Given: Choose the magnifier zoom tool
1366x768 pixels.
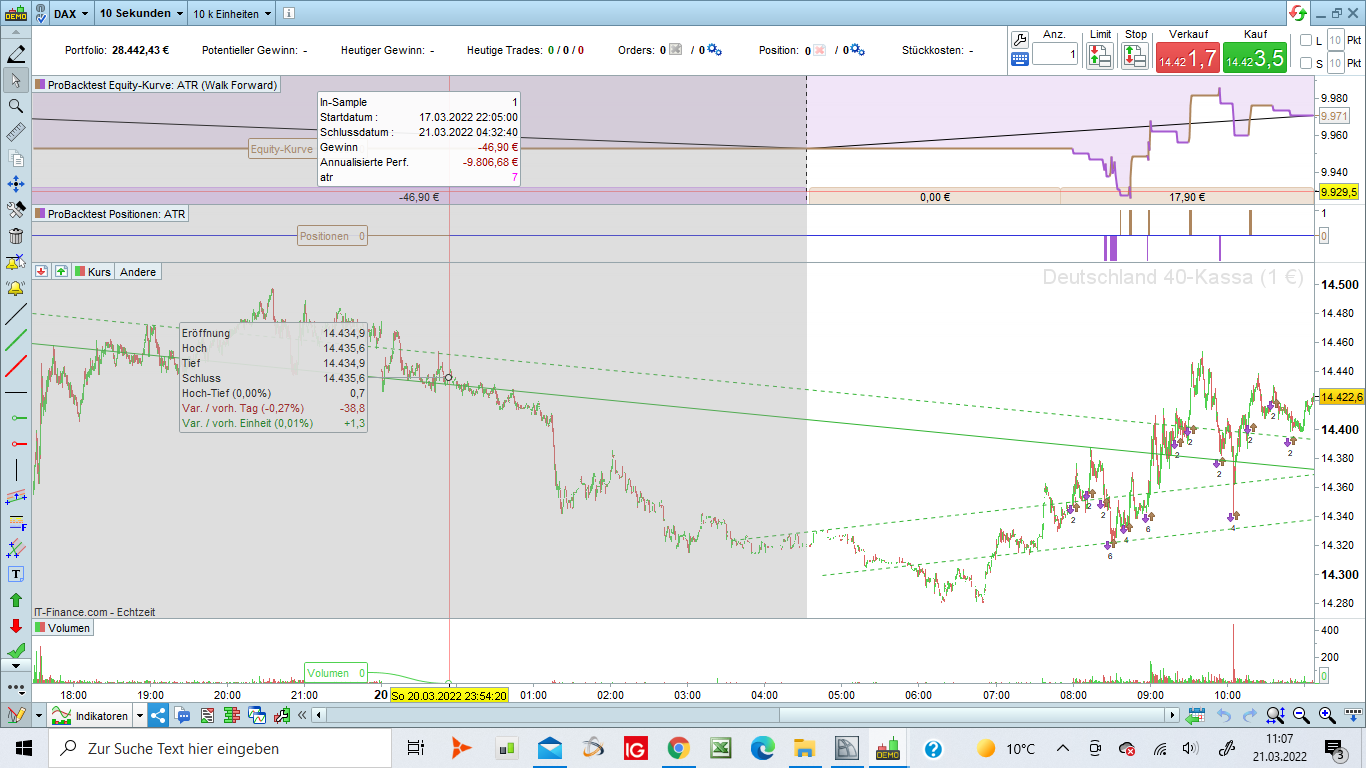Looking at the screenshot, I should [x=16, y=106].
